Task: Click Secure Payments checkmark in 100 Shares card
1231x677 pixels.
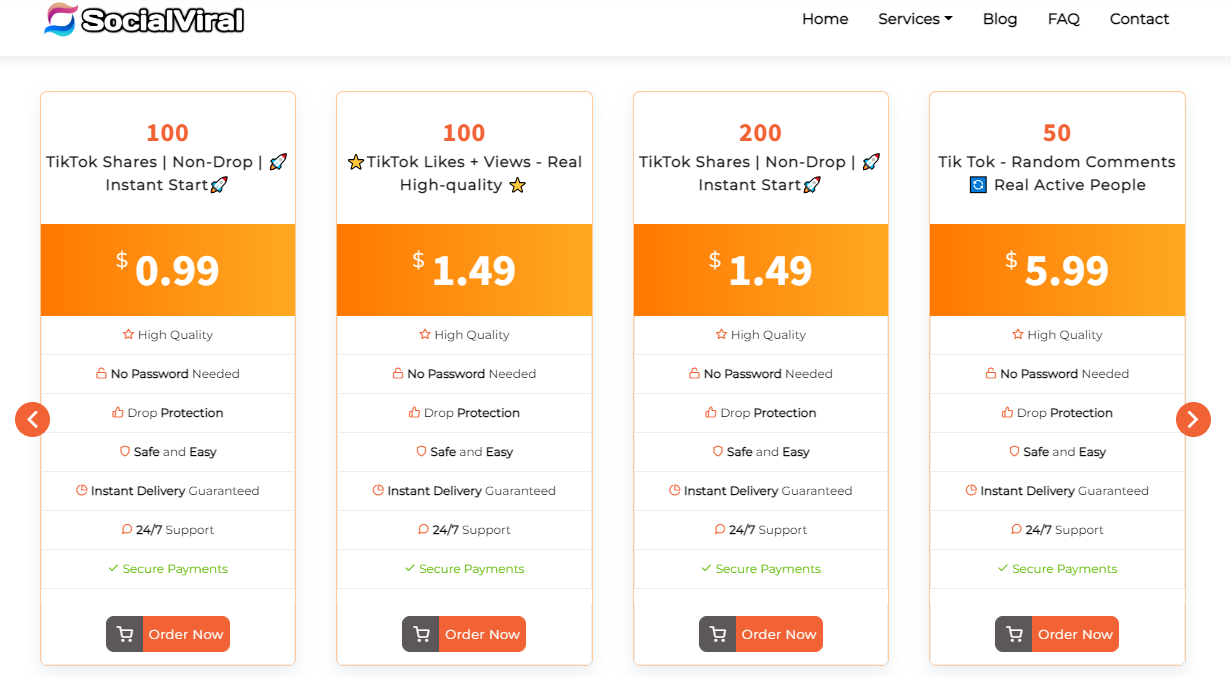Action: tap(113, 569)
